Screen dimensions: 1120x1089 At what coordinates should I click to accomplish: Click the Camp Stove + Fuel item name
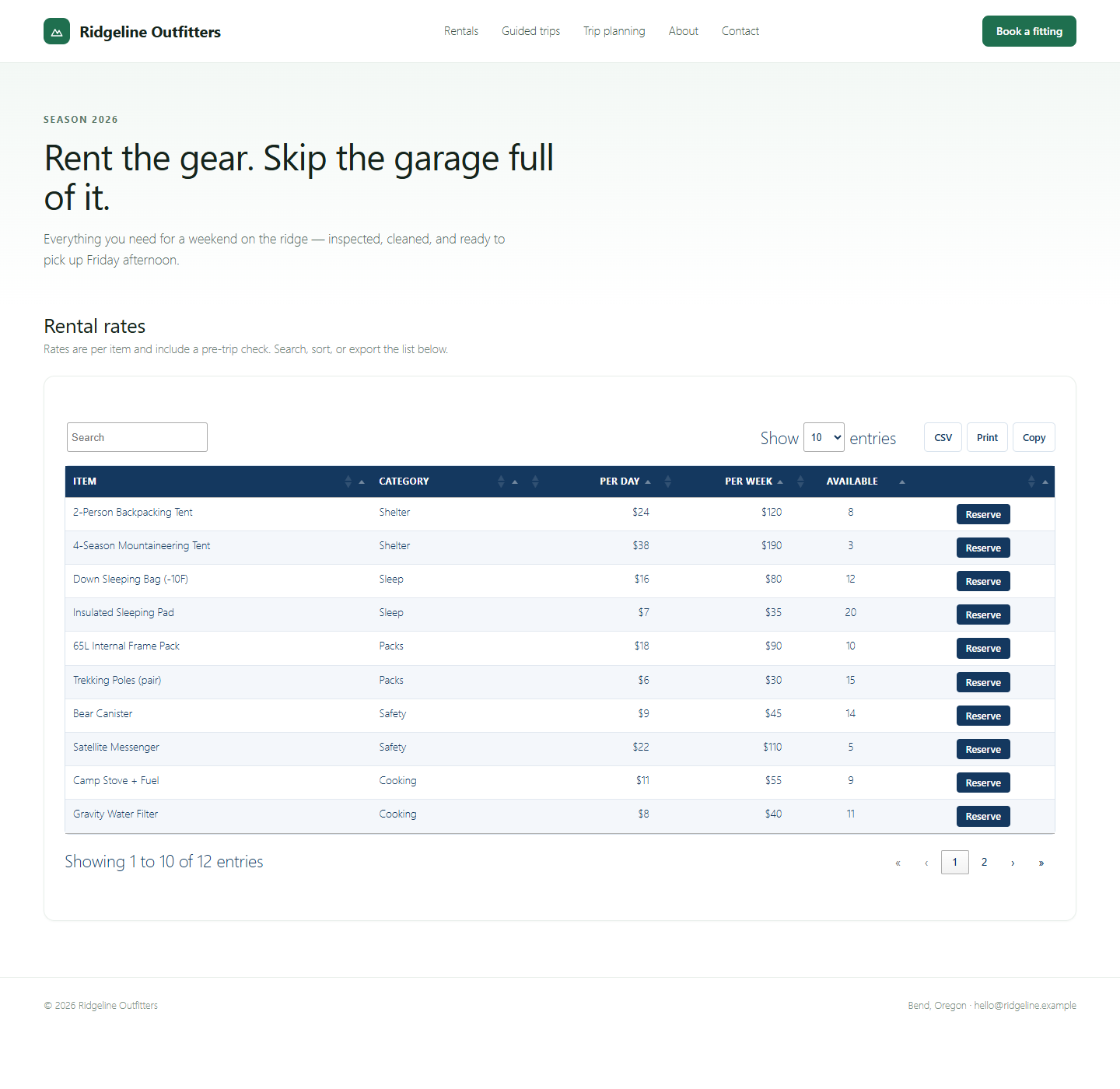click(x=116, y=780)
